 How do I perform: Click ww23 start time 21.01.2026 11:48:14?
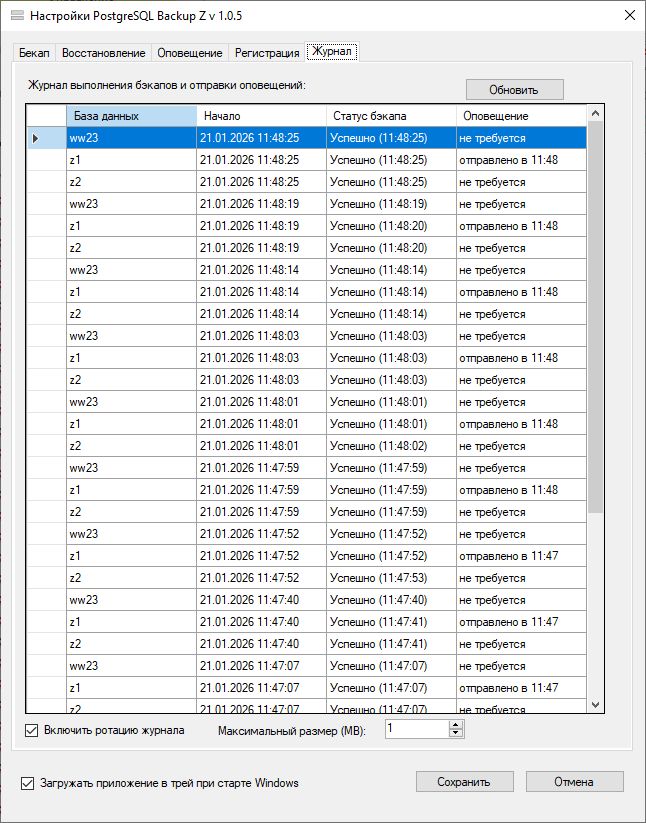(261, 270)
